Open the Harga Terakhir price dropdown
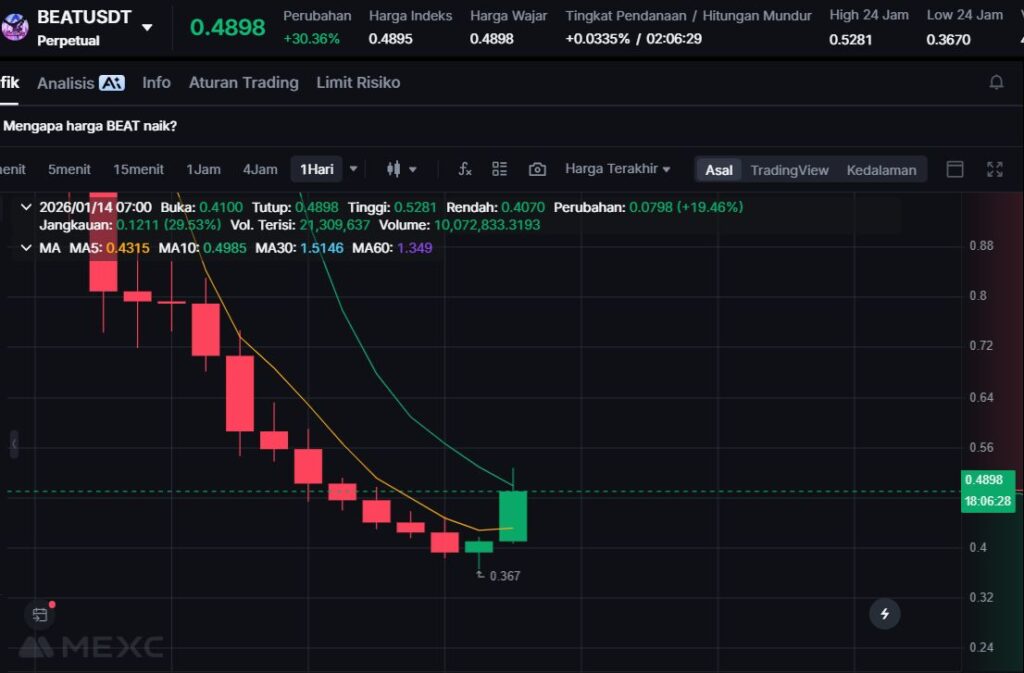 pos(617,169)
